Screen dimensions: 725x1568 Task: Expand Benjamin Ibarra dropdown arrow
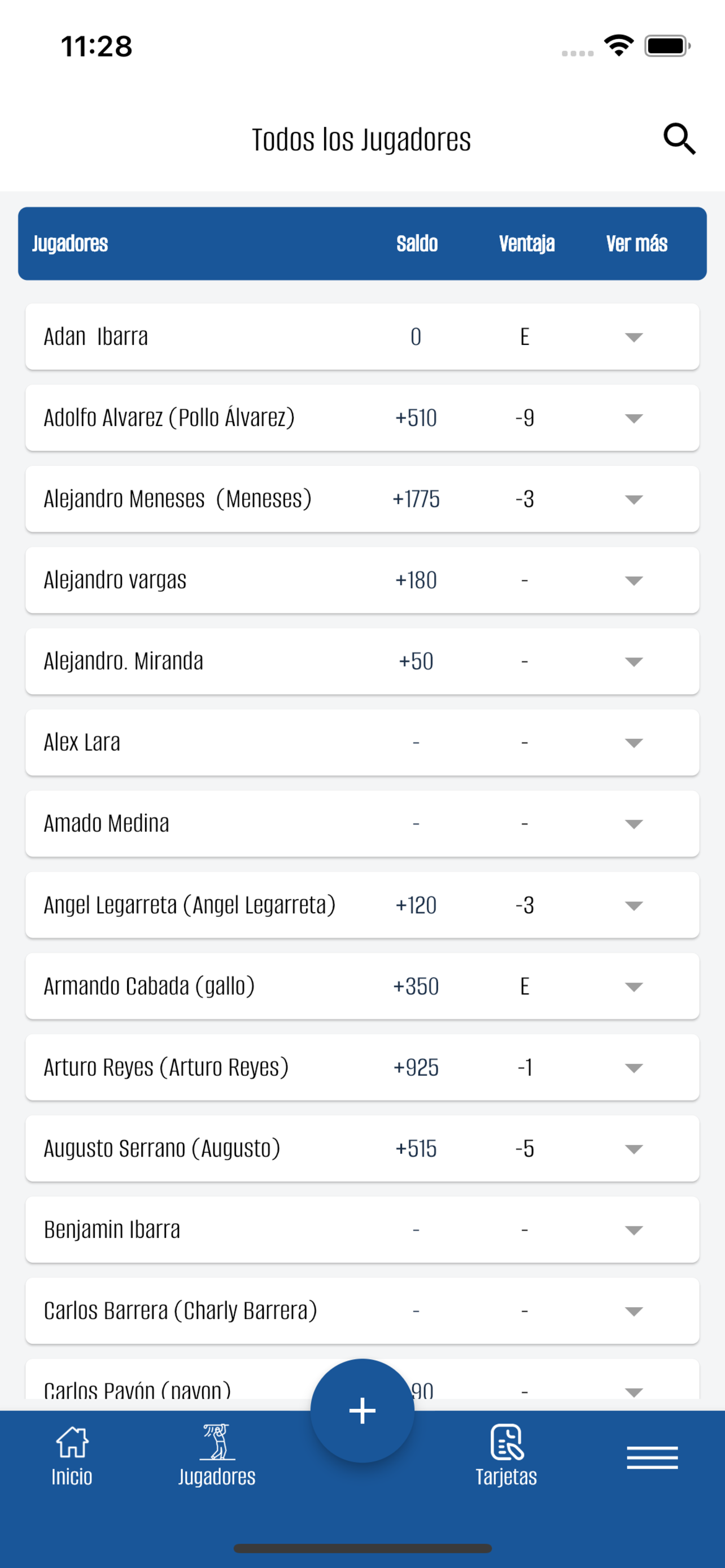click(x=634, y=1230)
